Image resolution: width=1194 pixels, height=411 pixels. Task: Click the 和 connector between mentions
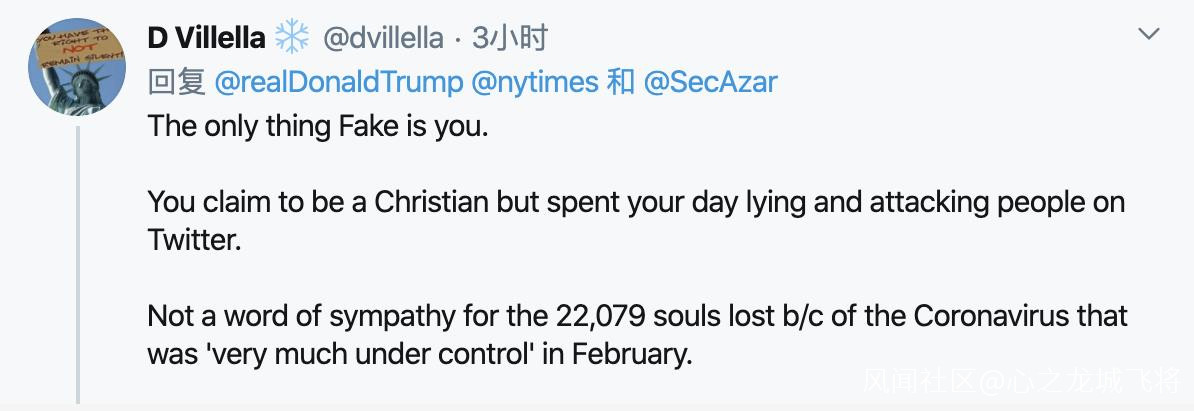coord(620,82)
